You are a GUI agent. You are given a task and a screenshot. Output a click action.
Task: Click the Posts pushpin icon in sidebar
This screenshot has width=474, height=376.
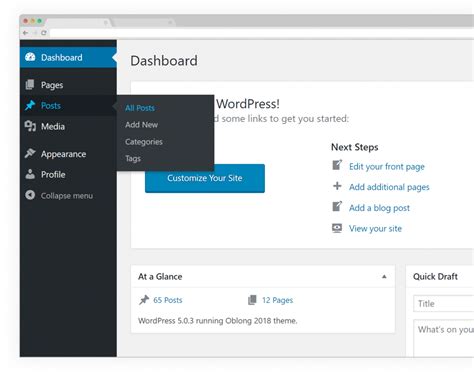tap(30, 105)
